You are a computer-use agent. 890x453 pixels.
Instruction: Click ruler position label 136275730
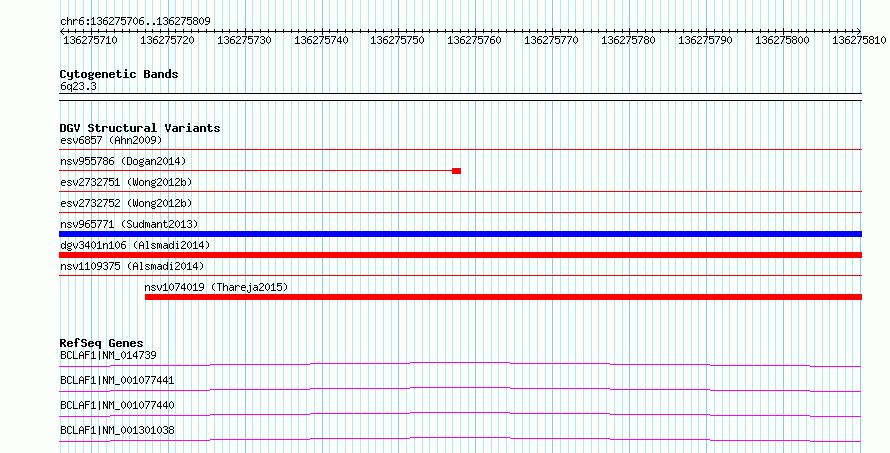pos(244,40)
